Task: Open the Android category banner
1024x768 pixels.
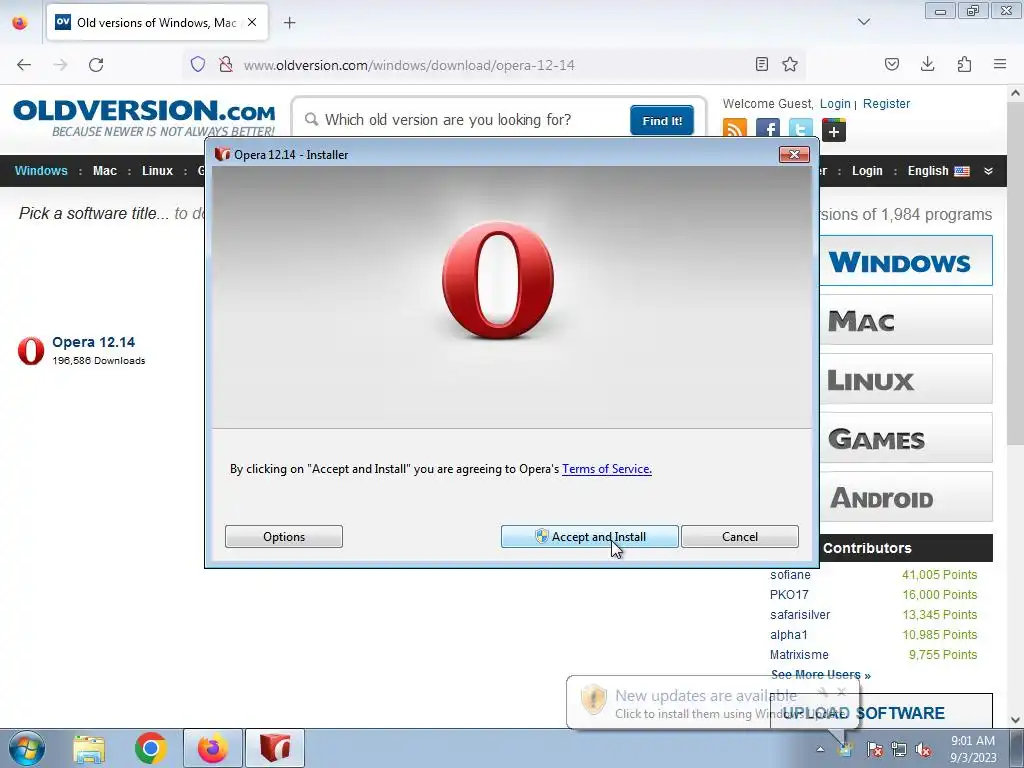Action: point(906,497)
